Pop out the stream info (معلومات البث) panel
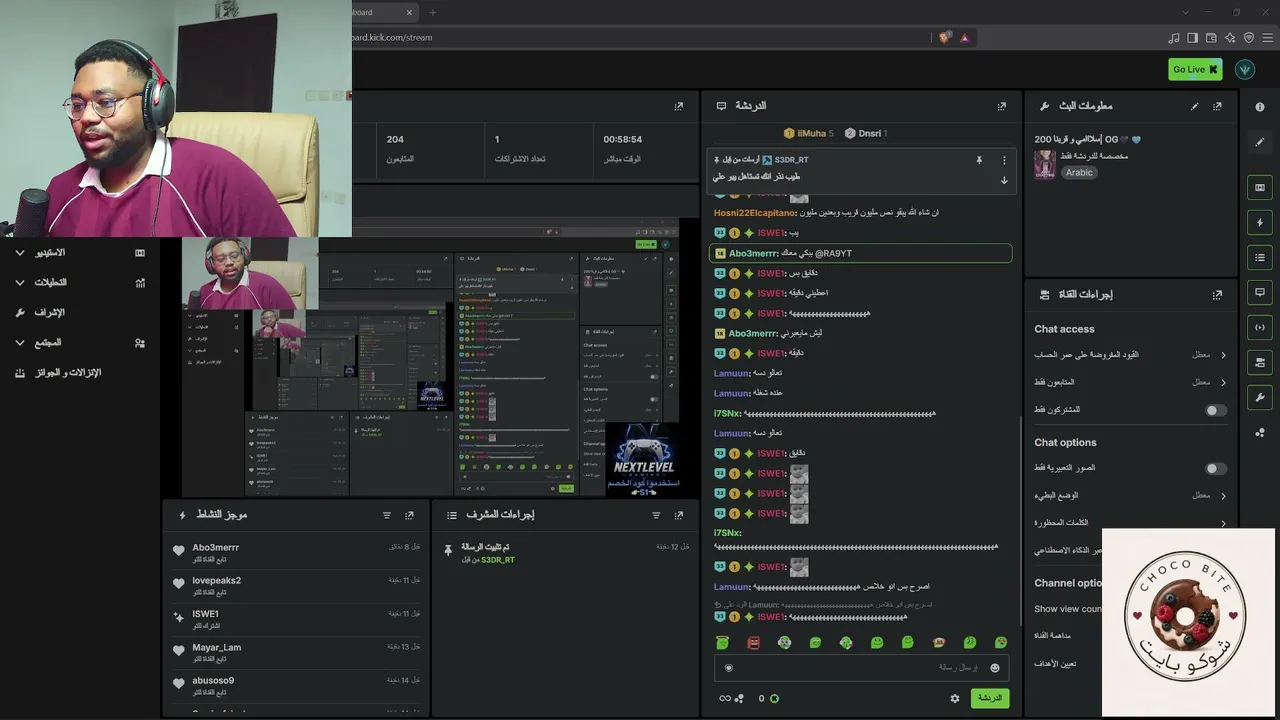Image resolution: width=1280 pixels, height=720 pixels. [1217, 106]
